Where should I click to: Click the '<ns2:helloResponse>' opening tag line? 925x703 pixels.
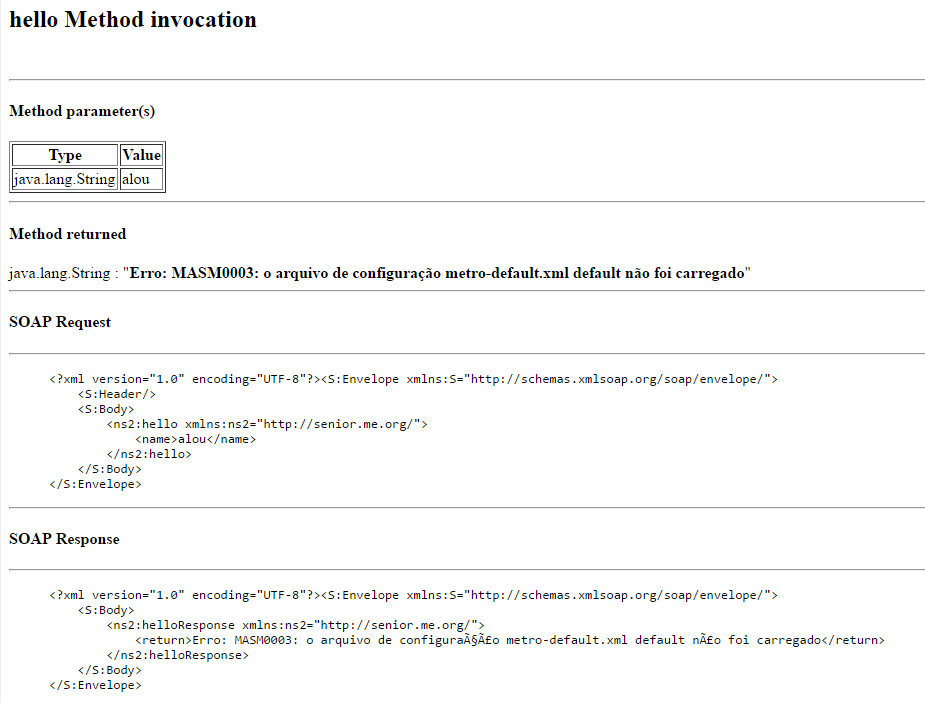click(x=296, y=625)
